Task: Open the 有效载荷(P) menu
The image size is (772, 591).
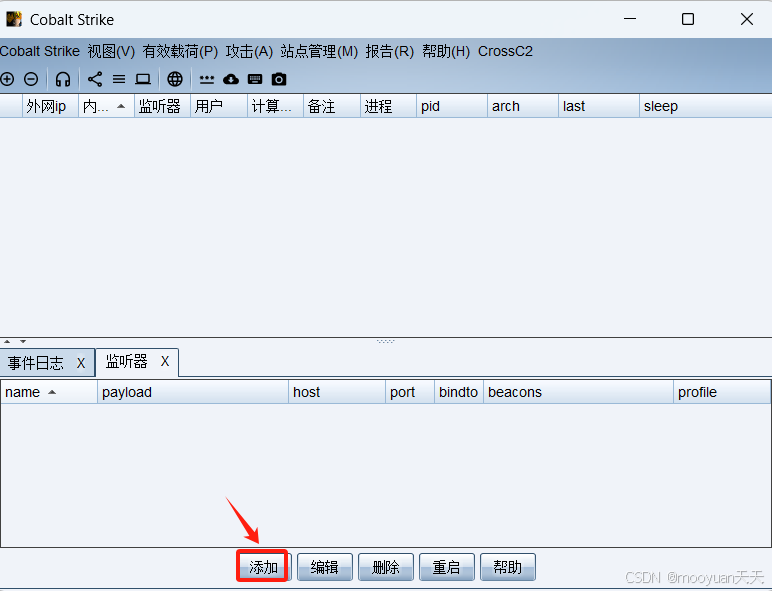Action: 180,51
